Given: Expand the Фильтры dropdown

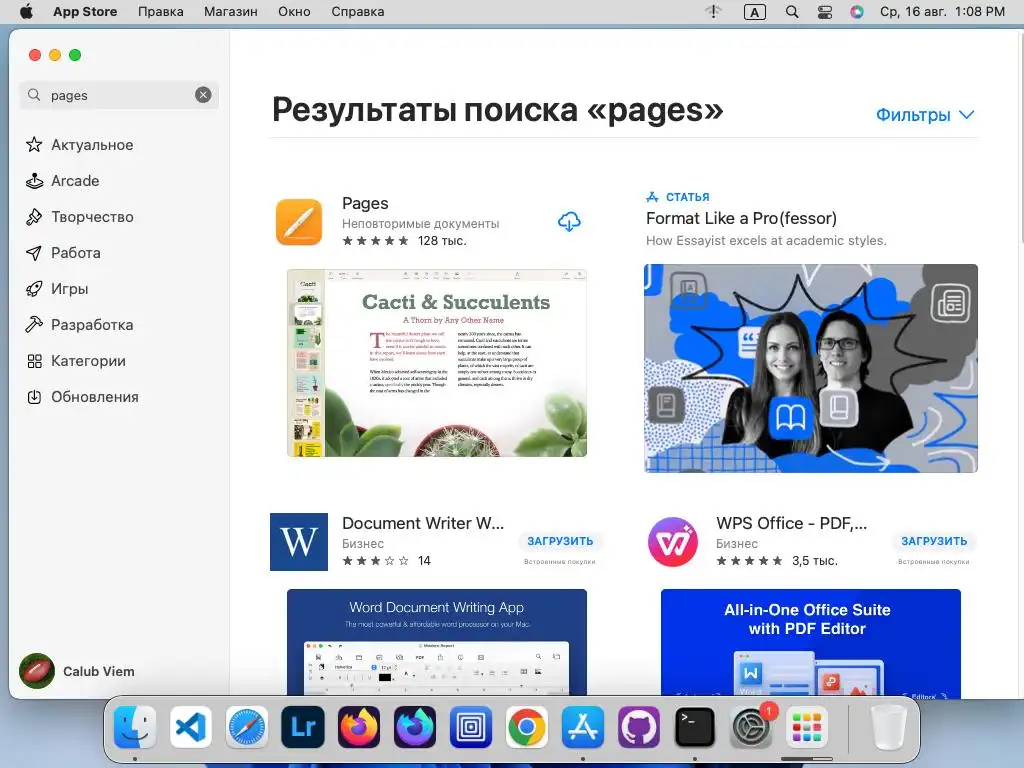Looking at the screenshot, I should click(x=925, y=115).
